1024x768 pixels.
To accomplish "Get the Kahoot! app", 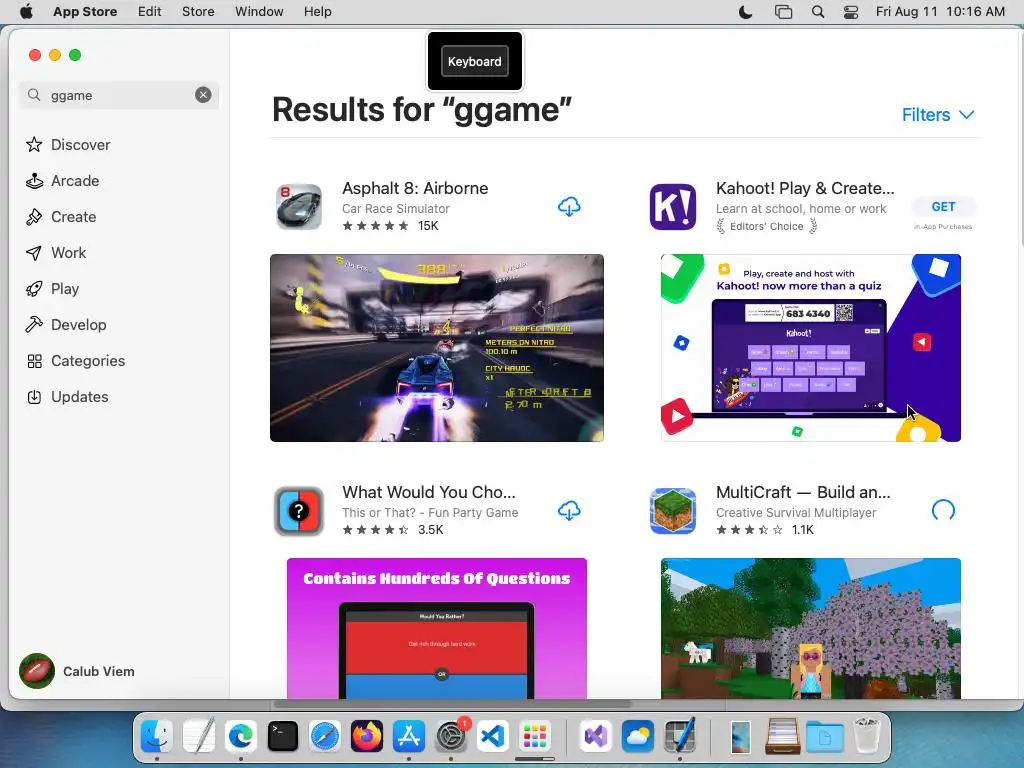I will coord(943,206).
